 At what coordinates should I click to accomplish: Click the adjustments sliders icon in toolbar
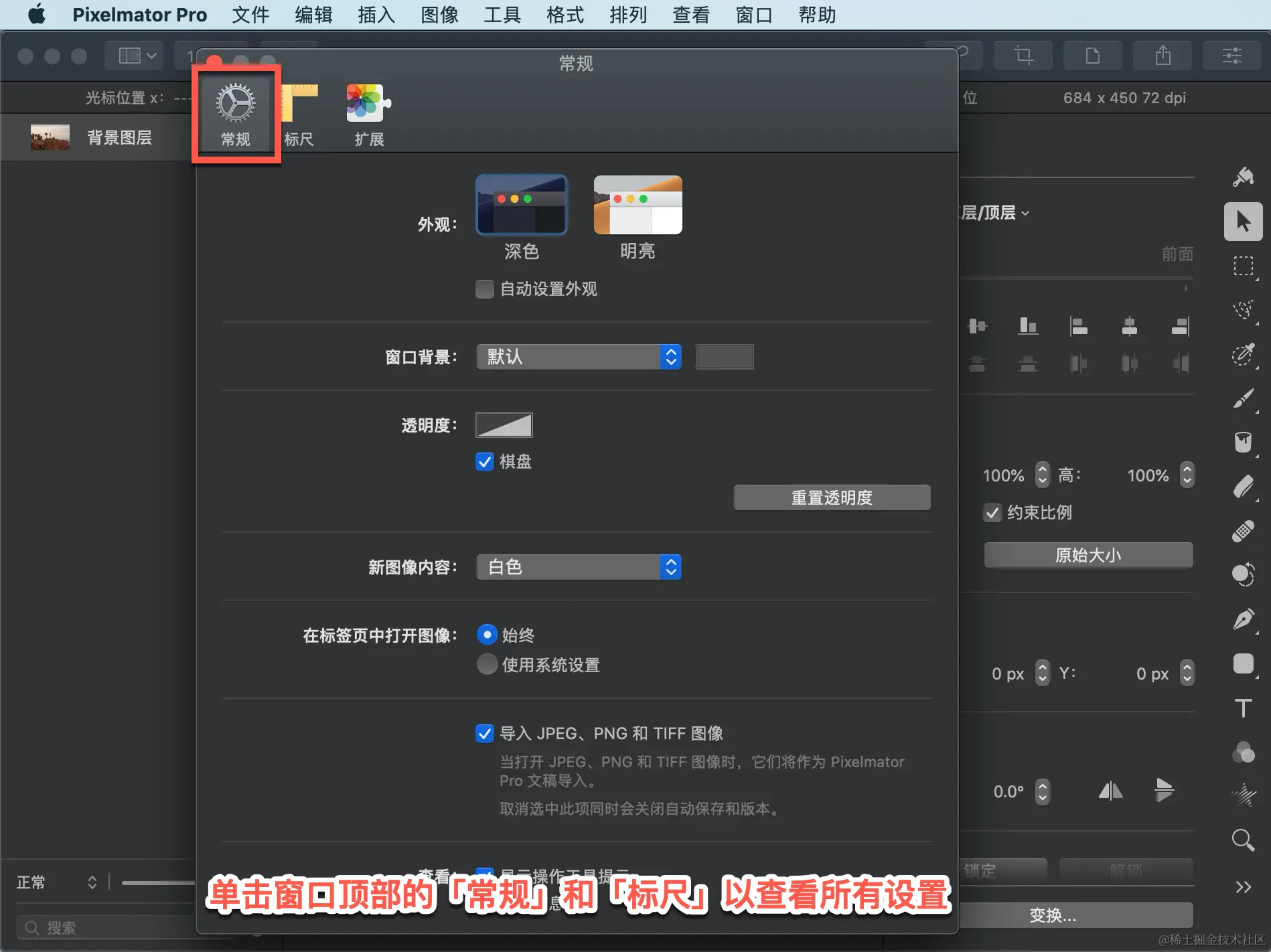coord(1232,56)
